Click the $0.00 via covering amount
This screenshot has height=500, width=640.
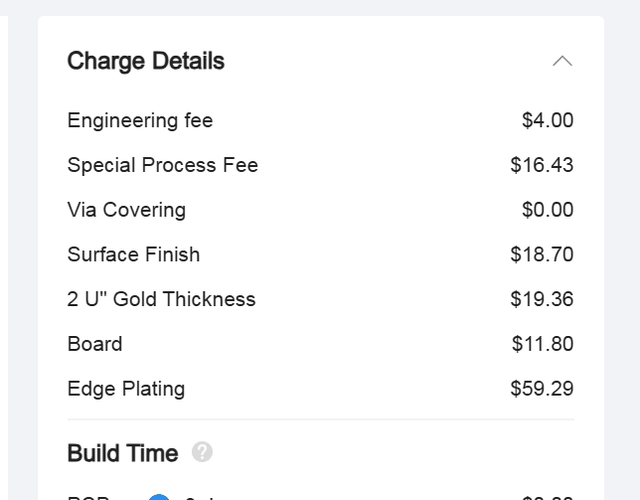tap(547, 210)
